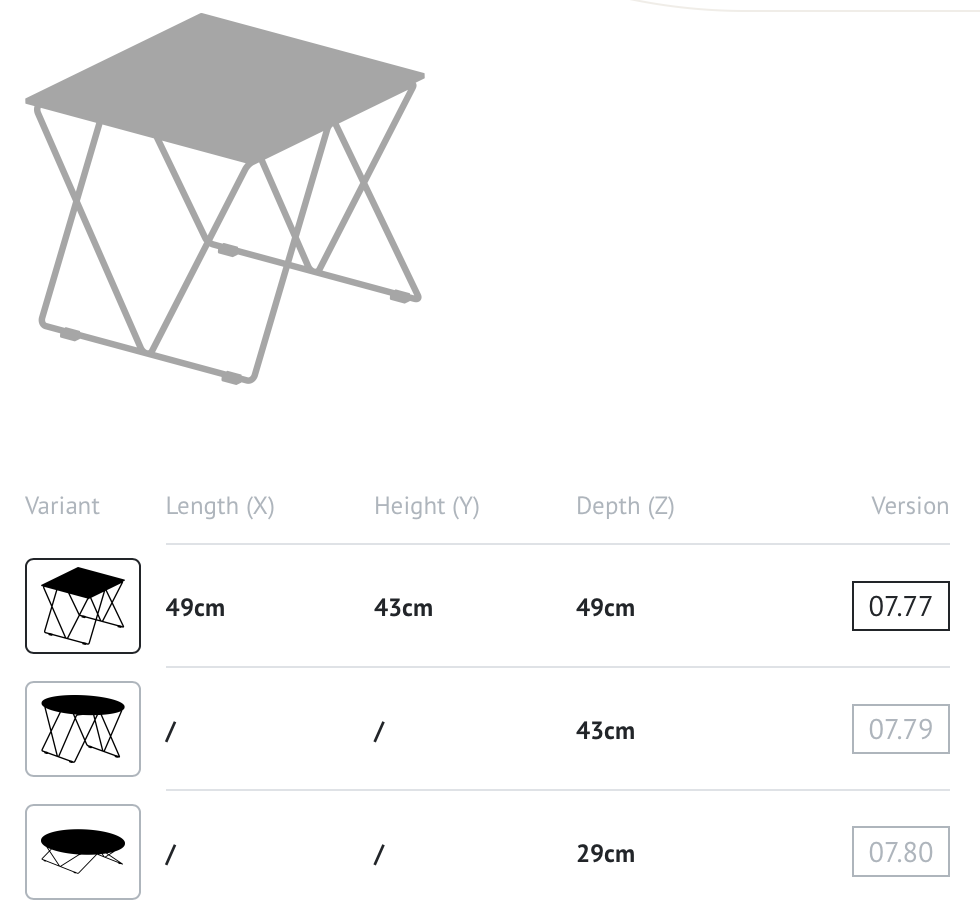980x916 pixels.
Task: Select the square table variant thumbnail
Action: (x=83, y=606)
